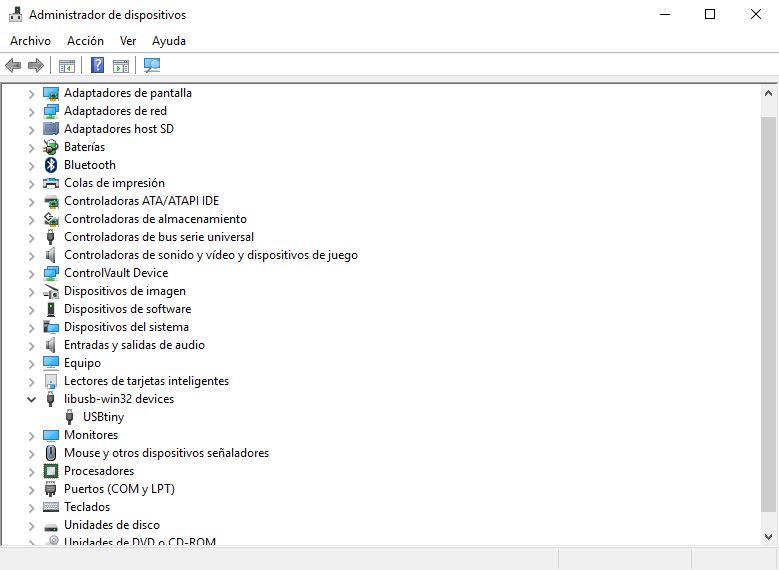Select Unidades de disco label
The width and height of the screenshot is (779, 570).
pyautogui.click(x=112, y=525)
